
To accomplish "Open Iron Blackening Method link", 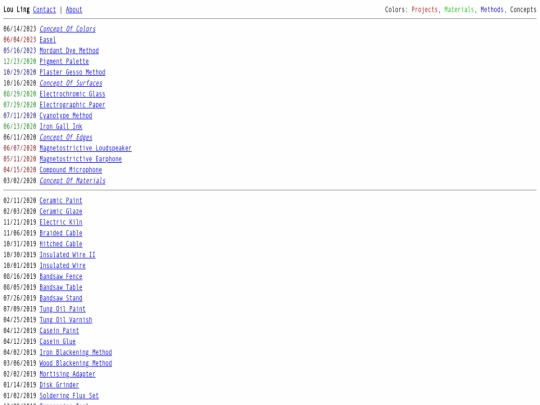I will pos(76,352).
